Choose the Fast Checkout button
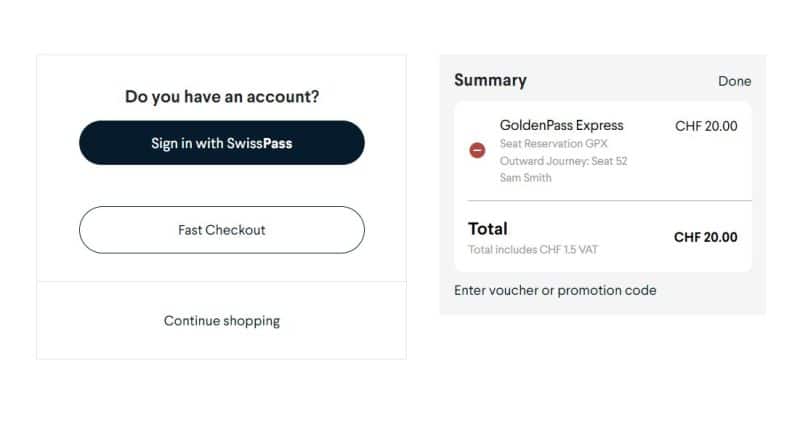This screenshot has width=800, height=443. pyautogui.click(x=221, y=230)
